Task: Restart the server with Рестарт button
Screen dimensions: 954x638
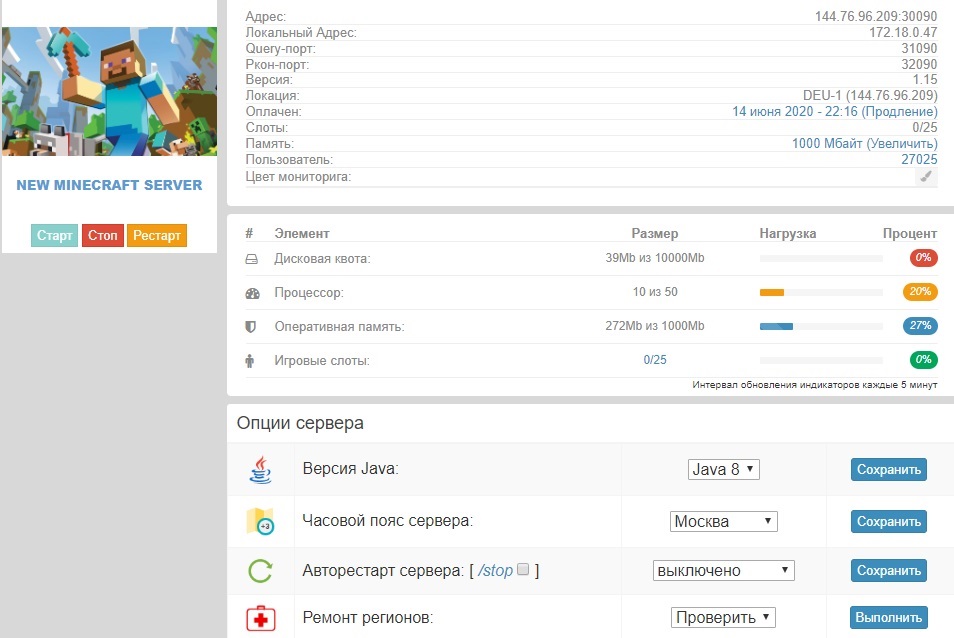Action: (x=157, y=235)
